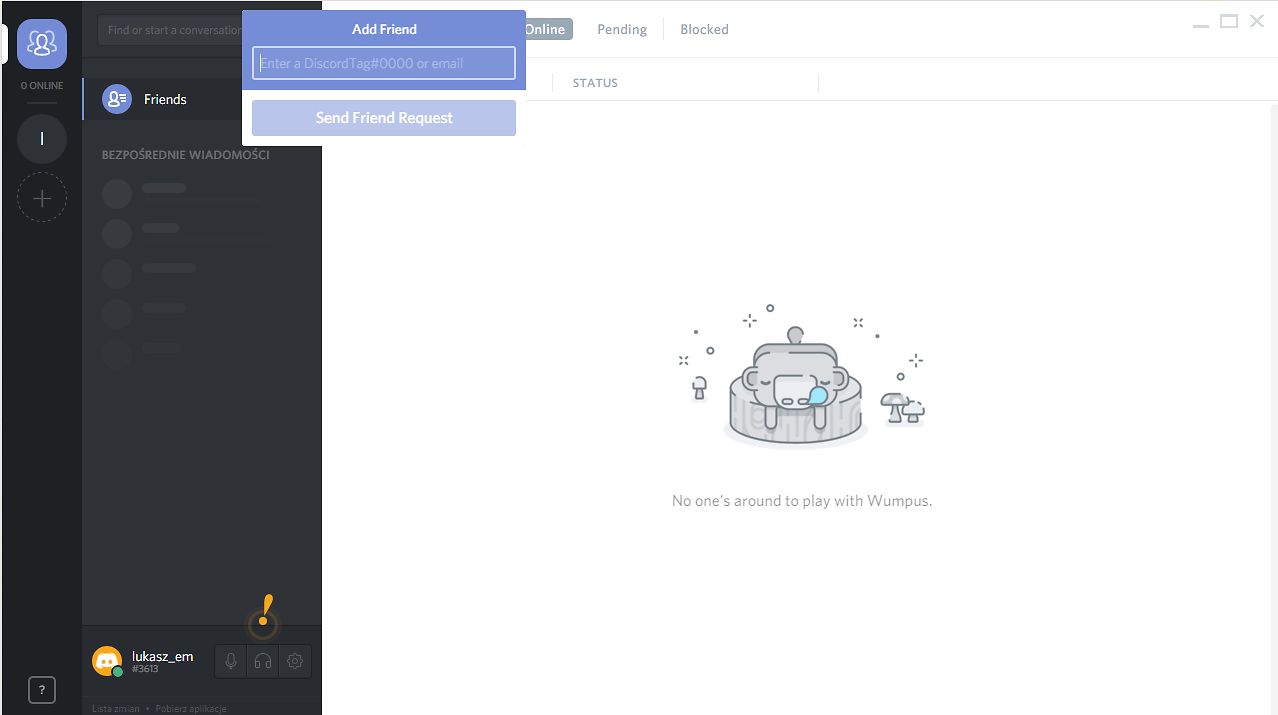Open the Friends home icon in server bar

[x=42, y=43]
